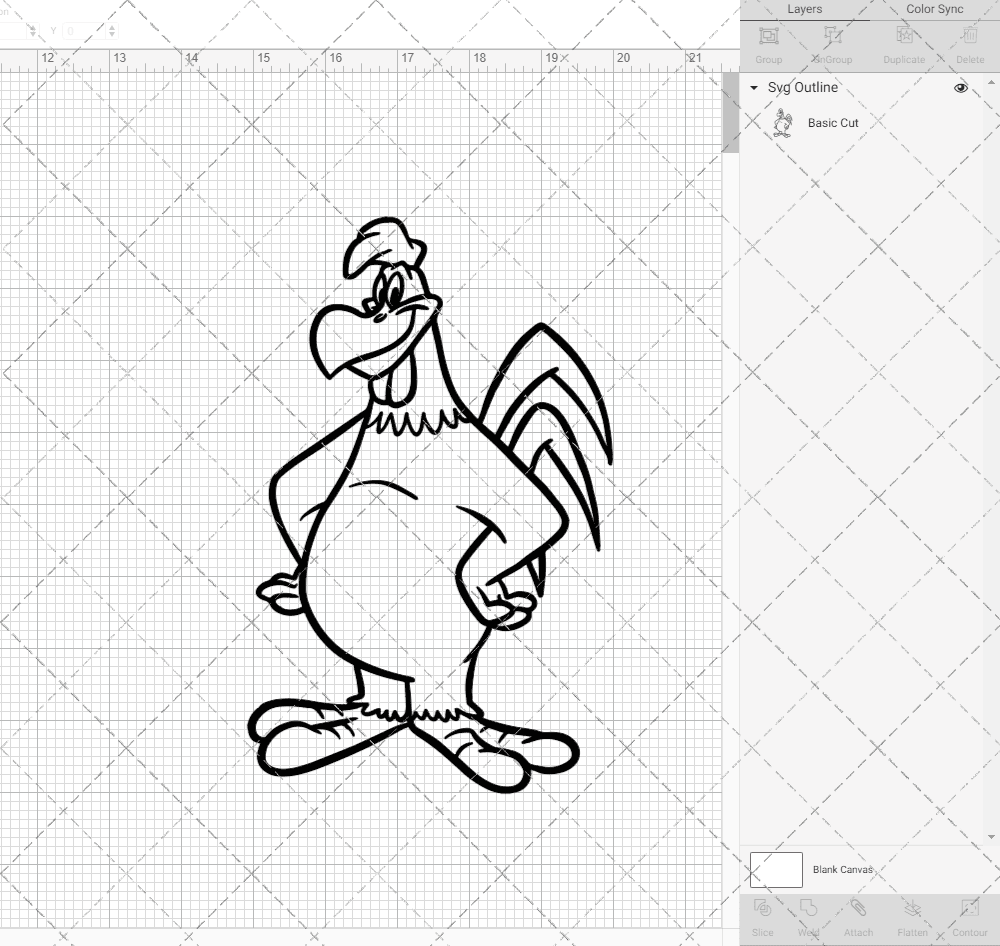Viewport: 1000px width, 946px height.
Task: Click the Duplicate icon
Action: tap(904, 36)
